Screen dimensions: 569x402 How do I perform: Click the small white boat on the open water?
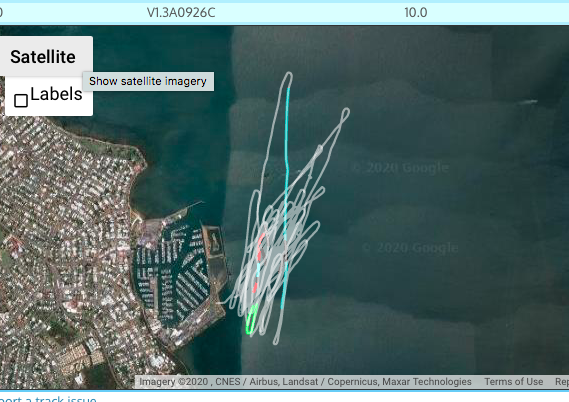(527, 102)
